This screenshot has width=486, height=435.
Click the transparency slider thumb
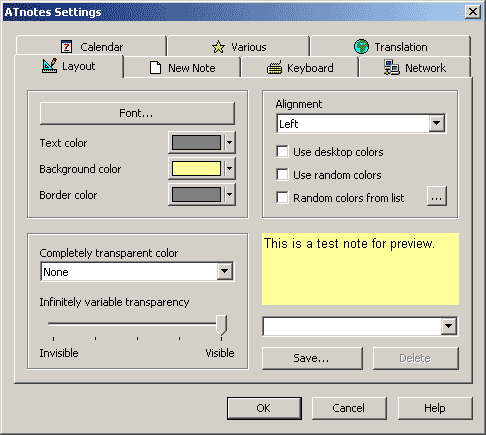coord(221,325)
